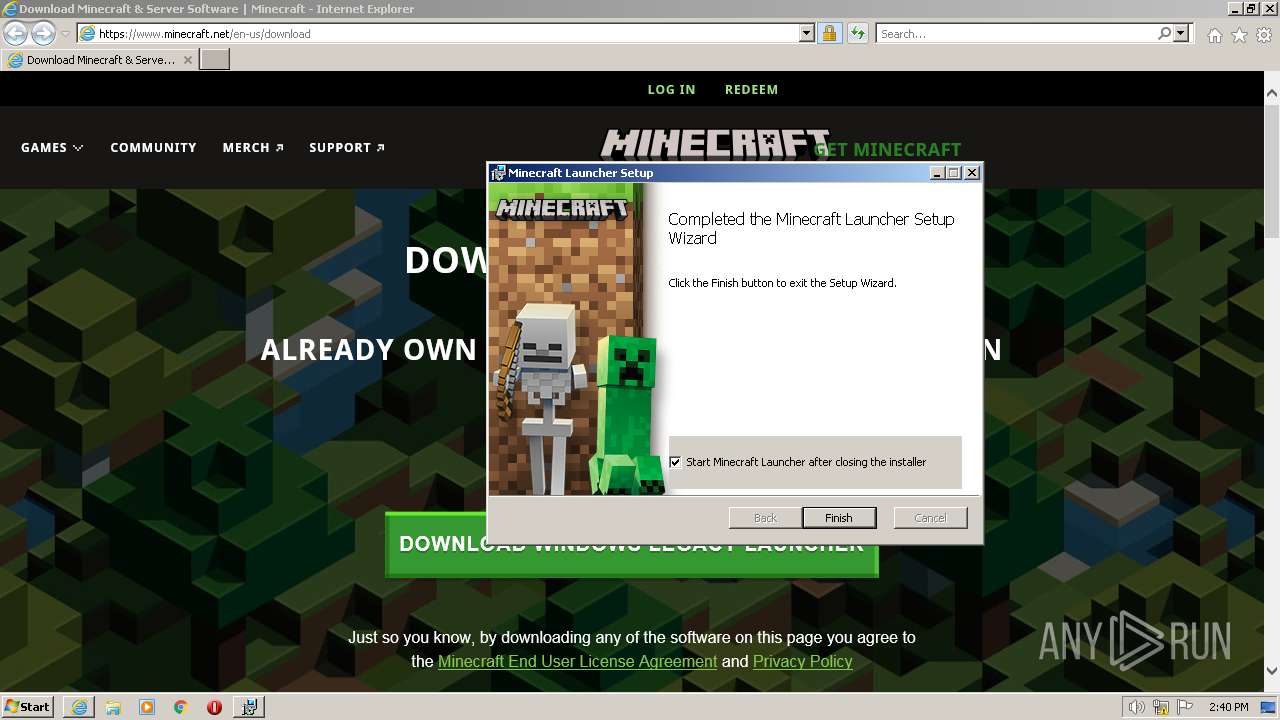Open a new blank browser tab
The height and width of the screenshot is (720, 1280).
click(x=215, y=60)
